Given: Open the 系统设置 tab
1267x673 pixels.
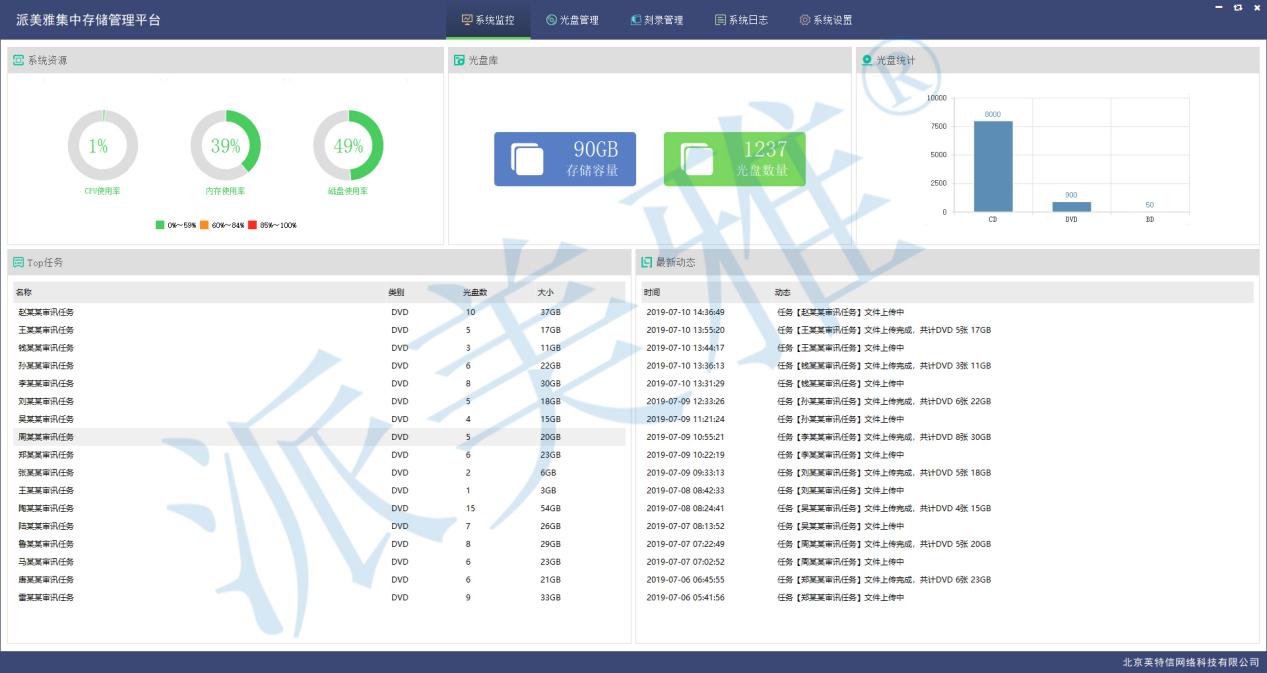Looking at the screenshot, I should [826, 20].
